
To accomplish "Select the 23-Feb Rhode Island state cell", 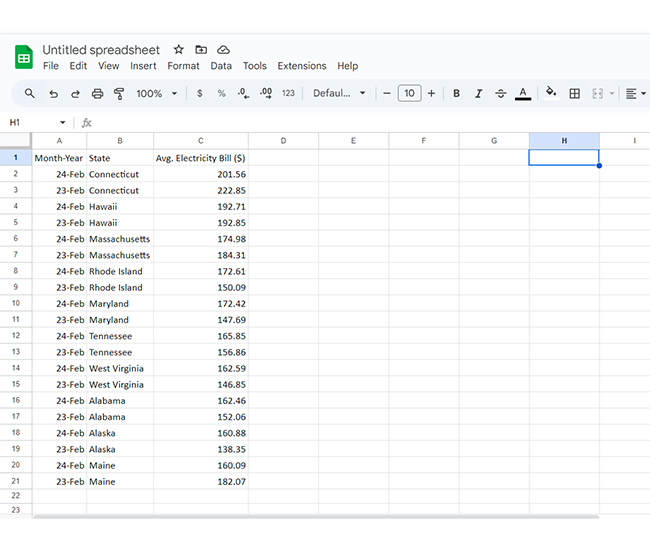I will click(120, 287).
